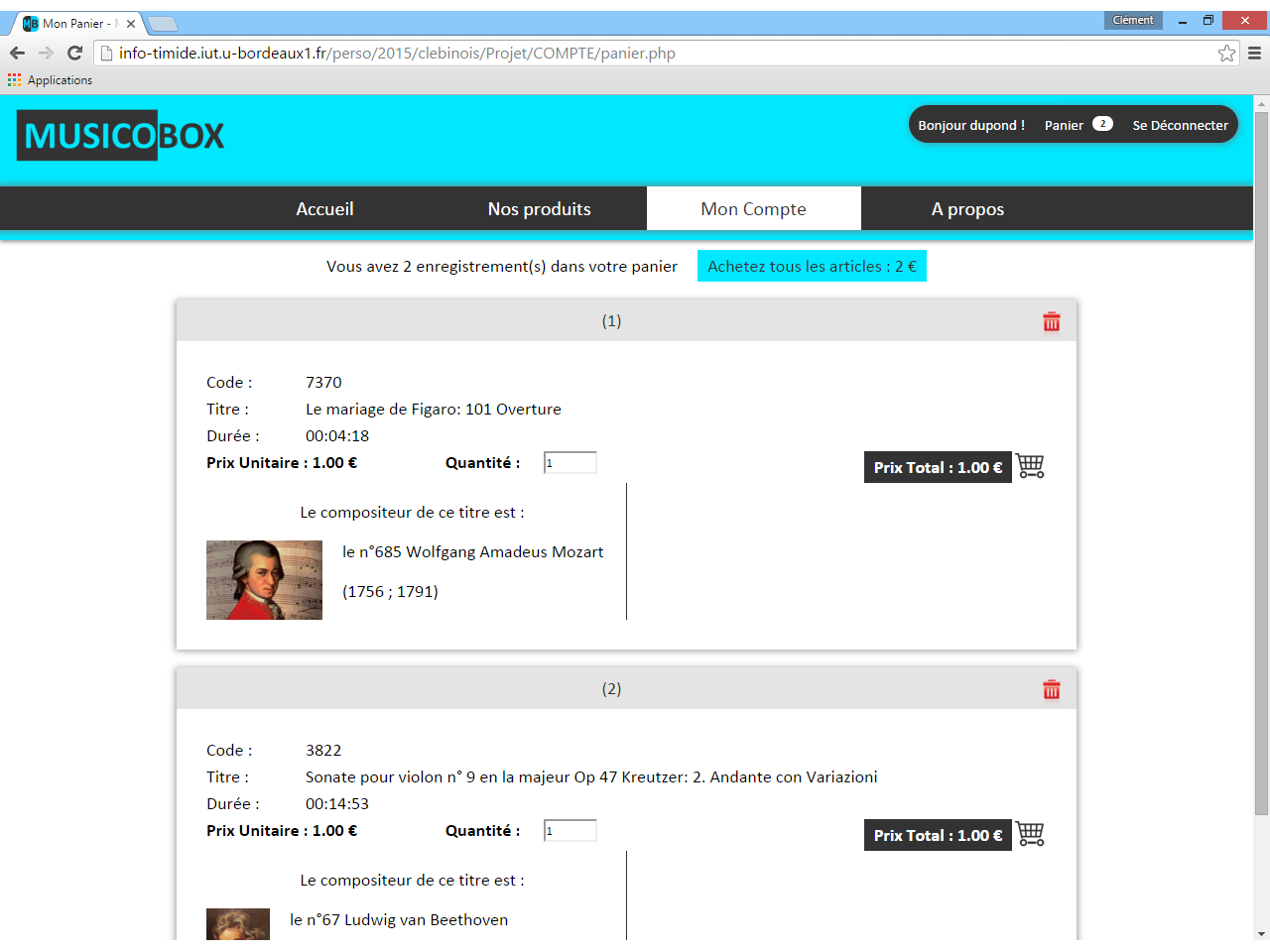Click cart icon for Kreutzer sonata item
Viewport: 1270px width, 952px height.
point(1030,834)
